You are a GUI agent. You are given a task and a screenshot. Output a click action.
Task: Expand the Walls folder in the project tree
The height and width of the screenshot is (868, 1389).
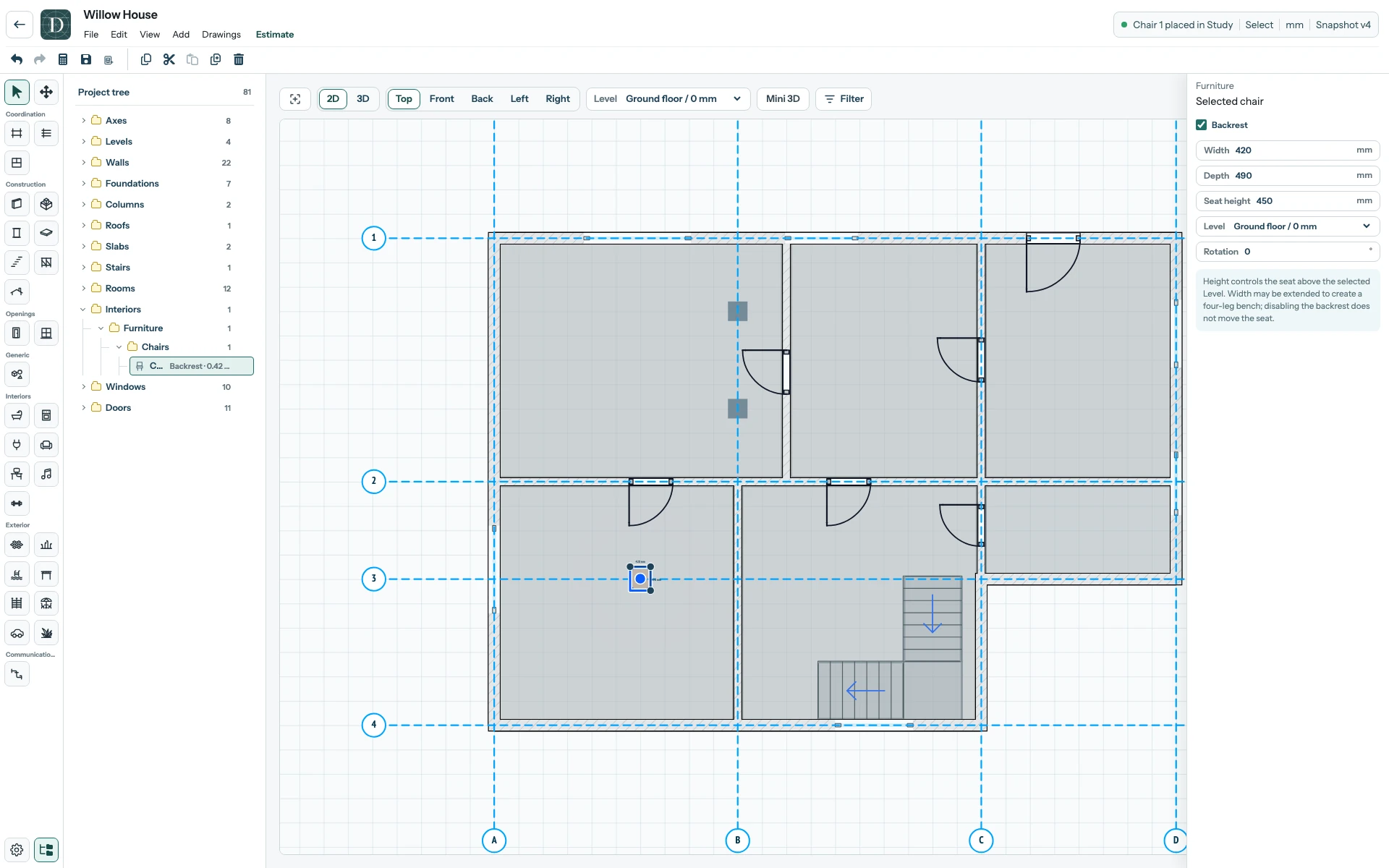84,163
